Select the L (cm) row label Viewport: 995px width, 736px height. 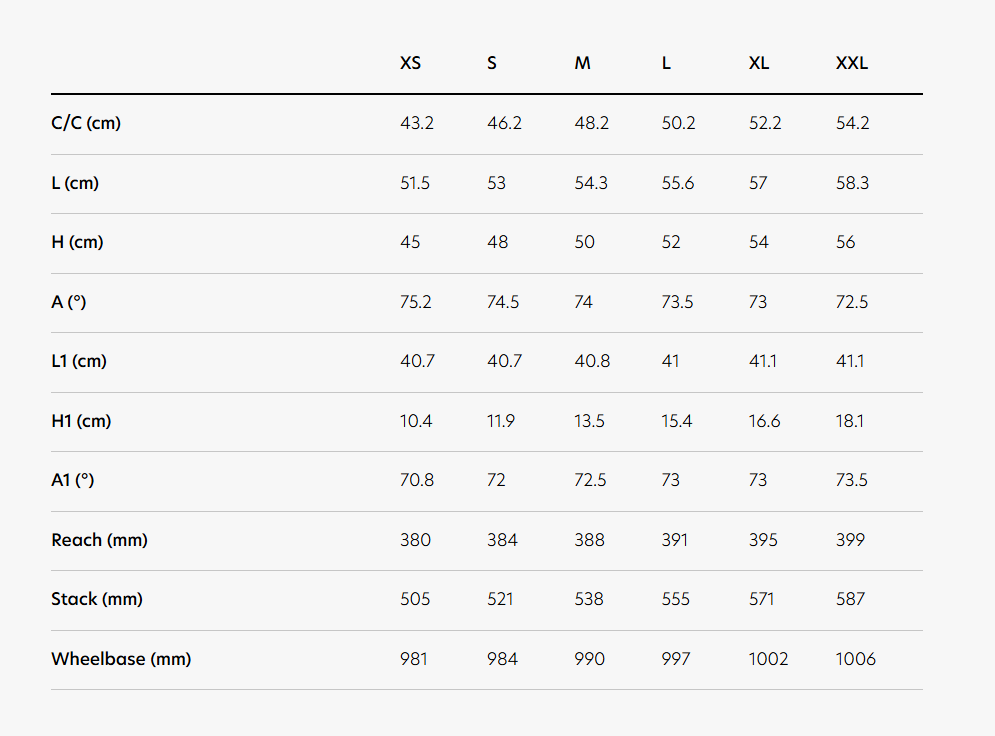(x=75, y=183)
